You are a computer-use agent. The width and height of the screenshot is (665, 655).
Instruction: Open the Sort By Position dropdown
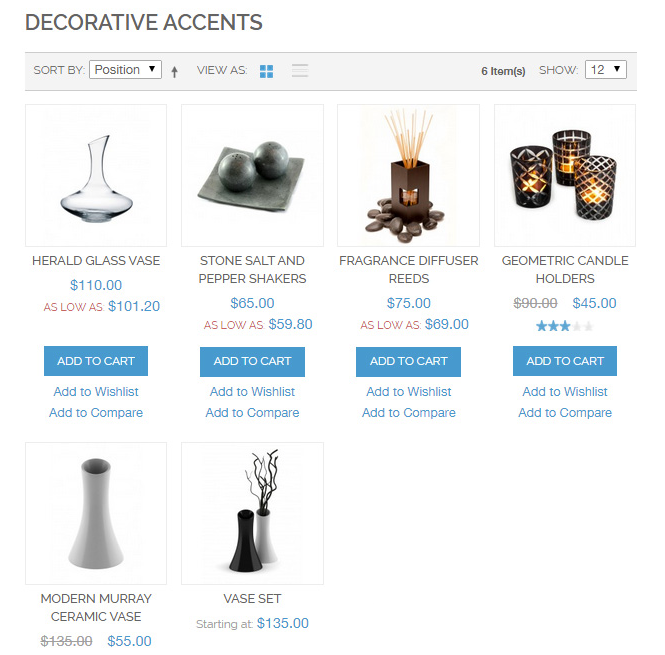click(126, 70)
